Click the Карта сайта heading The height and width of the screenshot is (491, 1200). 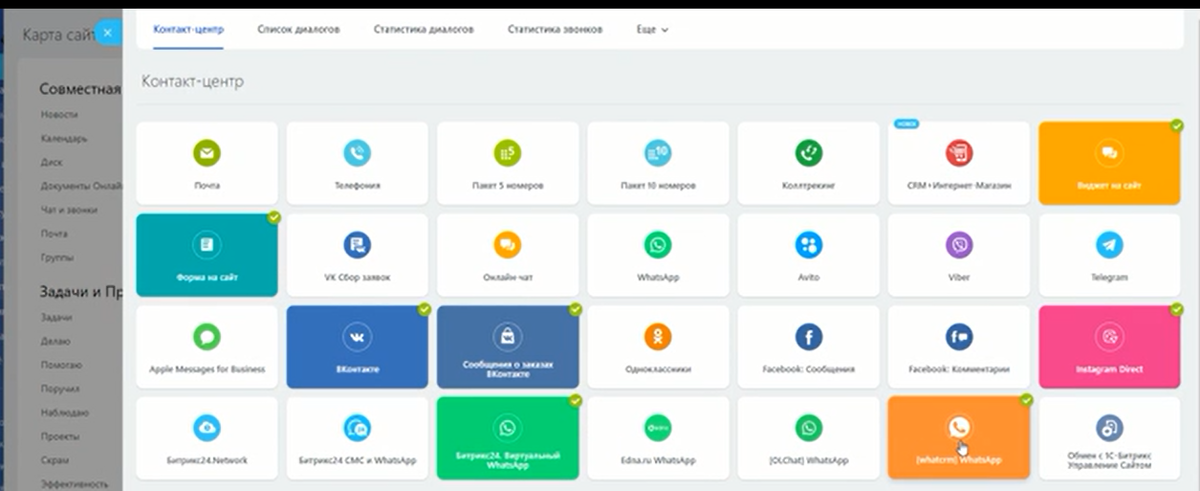coord(58,35)
